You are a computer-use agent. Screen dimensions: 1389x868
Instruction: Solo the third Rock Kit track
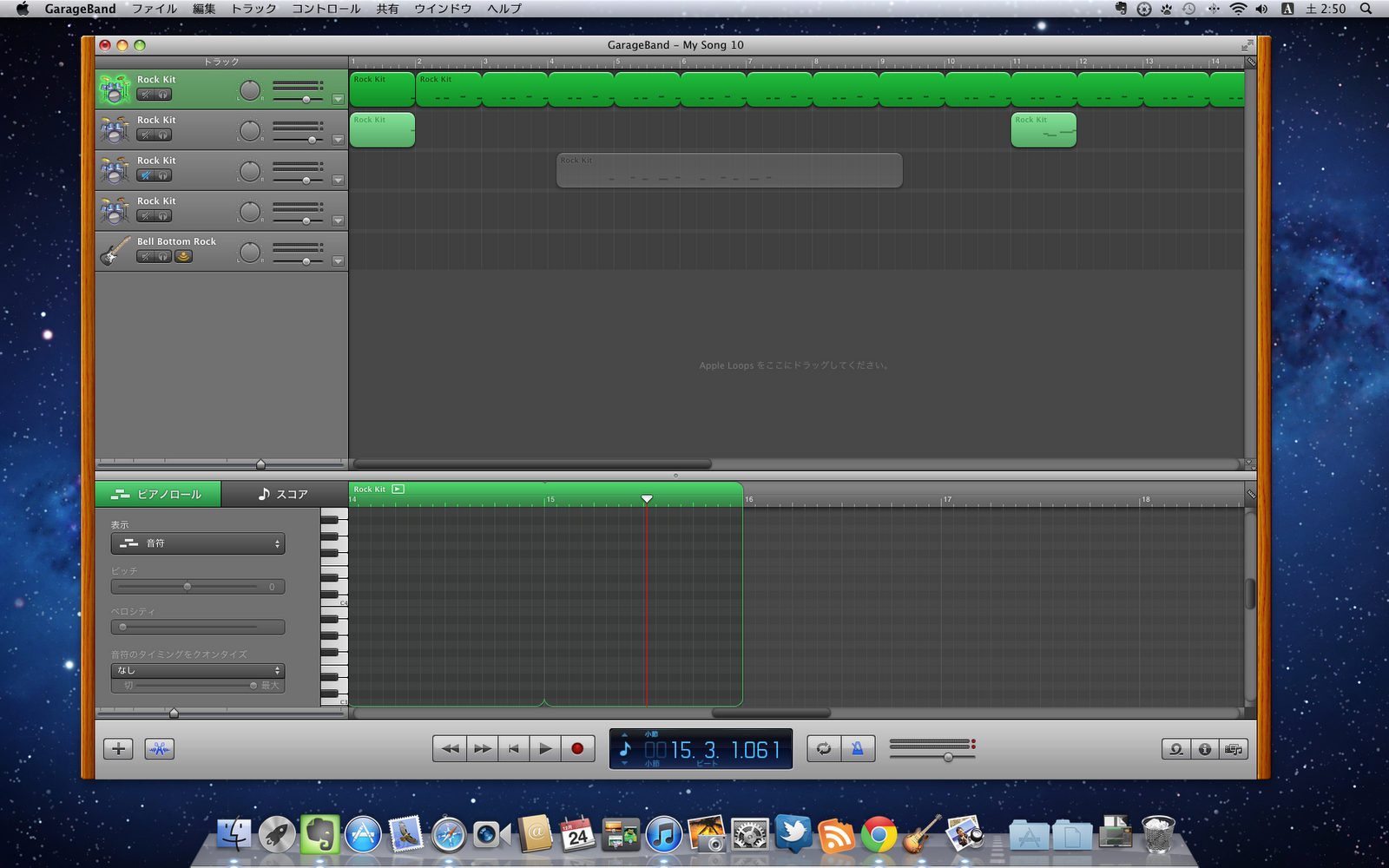click(x=163, y=175)
